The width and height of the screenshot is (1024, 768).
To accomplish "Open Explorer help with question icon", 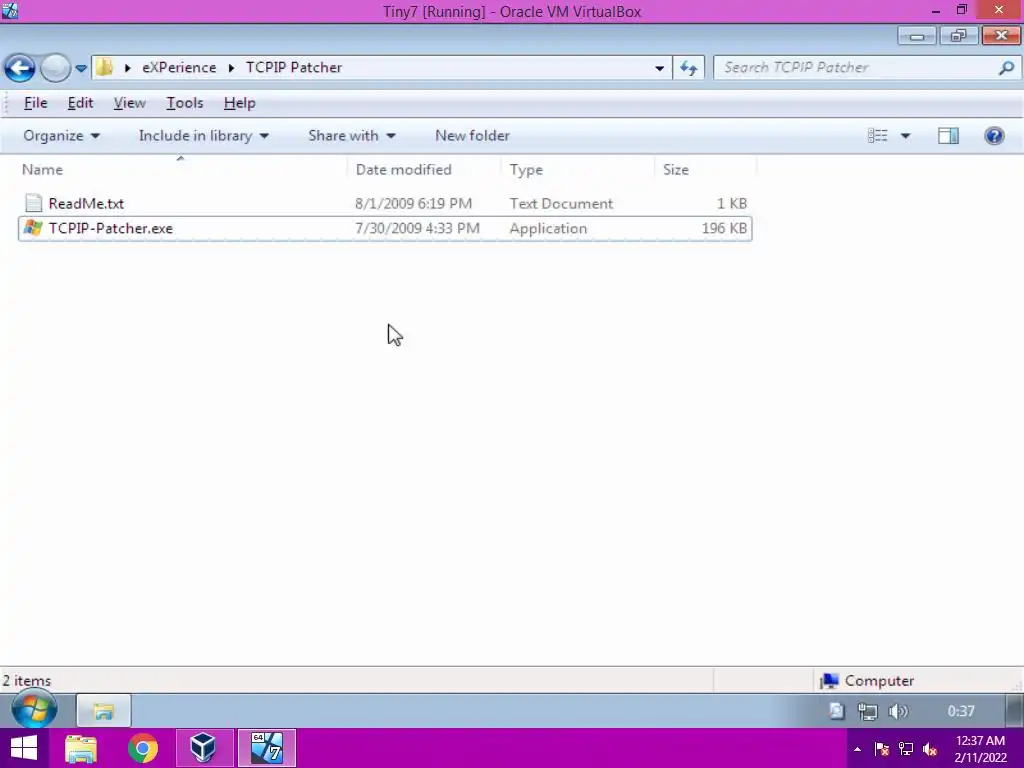I will (994, 136).
